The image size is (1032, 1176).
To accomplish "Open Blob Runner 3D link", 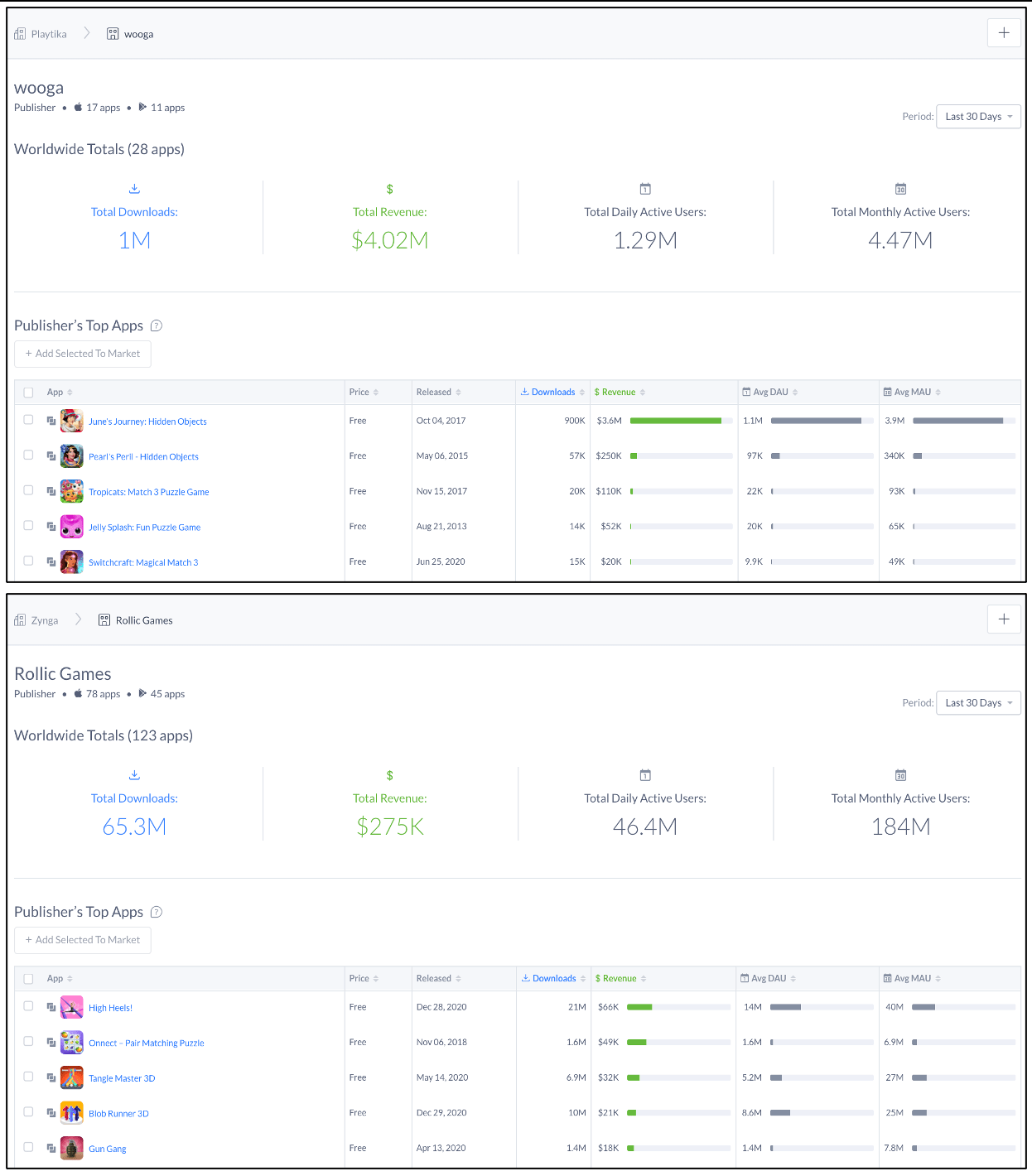I will tap(118, 1114).
